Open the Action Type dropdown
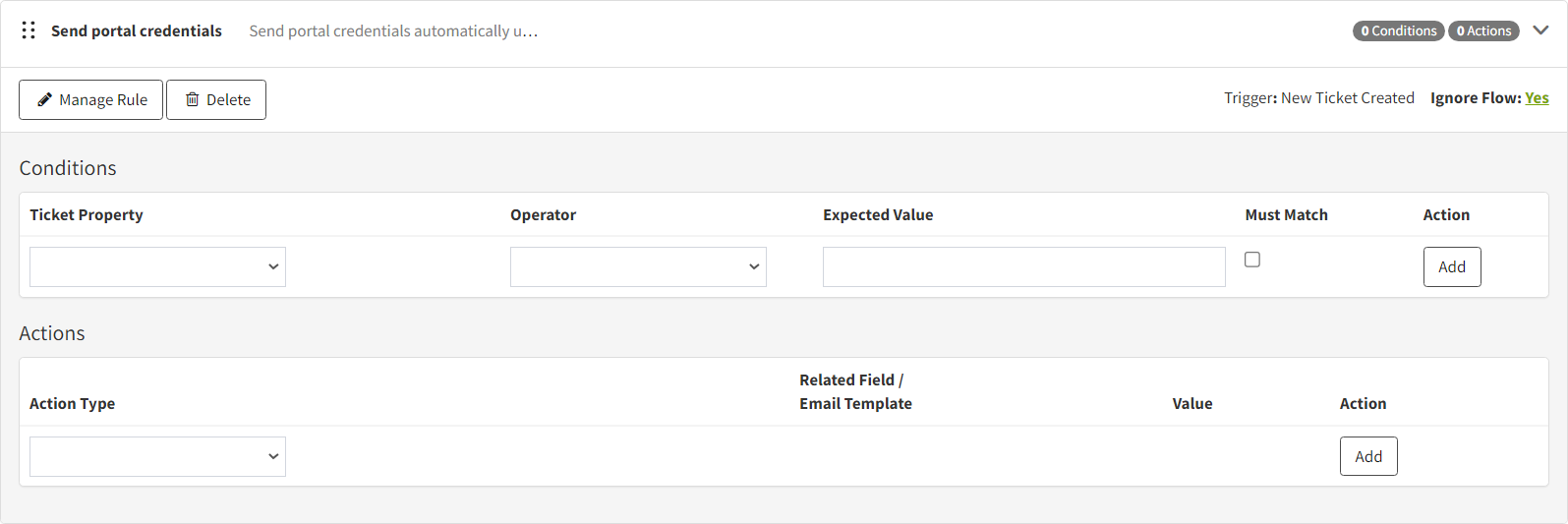Screen dimensions: 1568x524 click(157, 456)
